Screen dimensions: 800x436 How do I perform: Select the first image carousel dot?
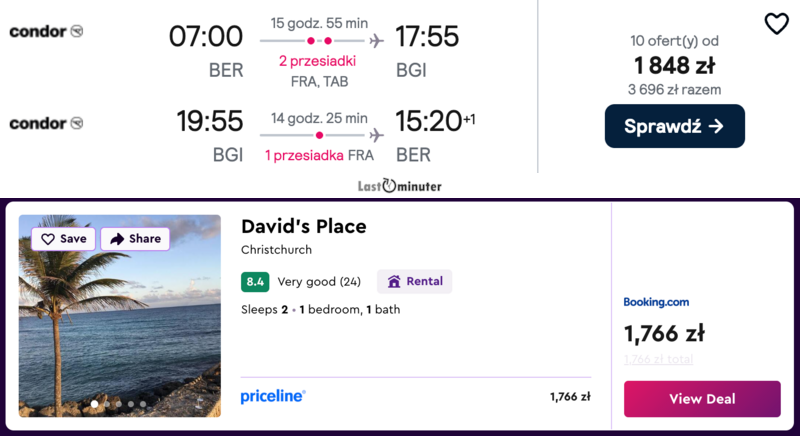coord(96,404)
